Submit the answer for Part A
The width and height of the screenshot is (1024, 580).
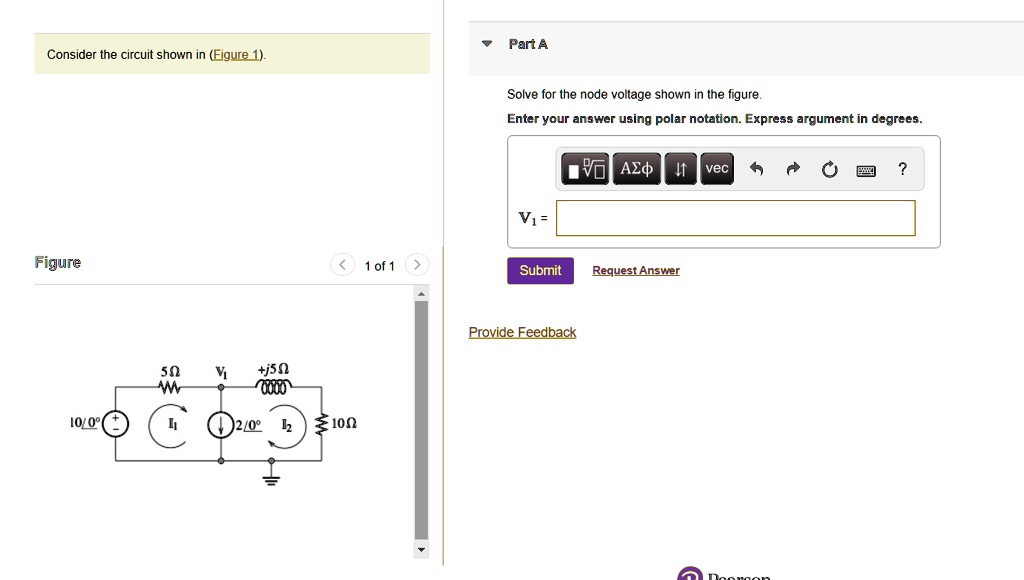[x=540, y=270]
